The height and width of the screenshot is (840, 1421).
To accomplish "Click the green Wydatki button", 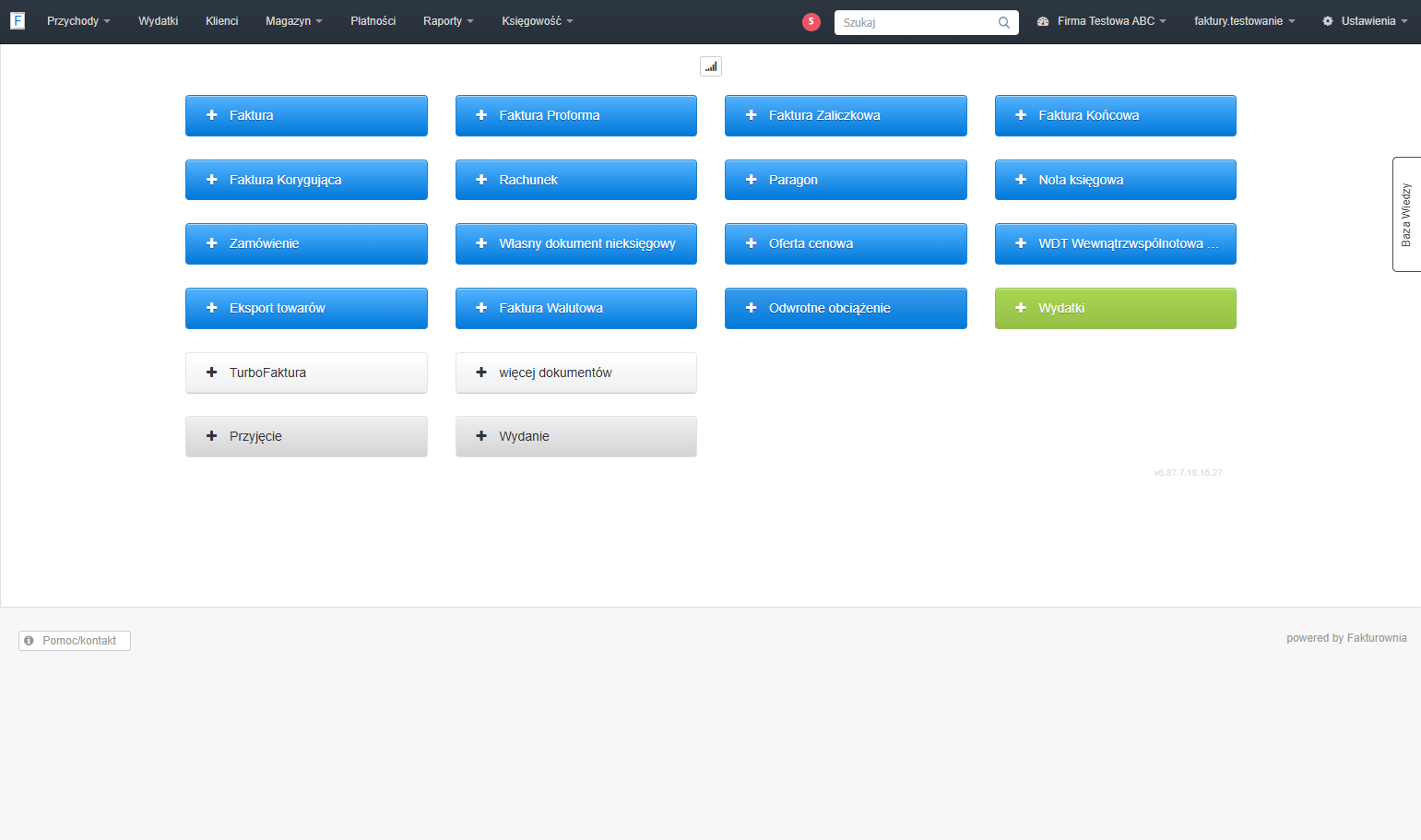I will pos(1116,308).
